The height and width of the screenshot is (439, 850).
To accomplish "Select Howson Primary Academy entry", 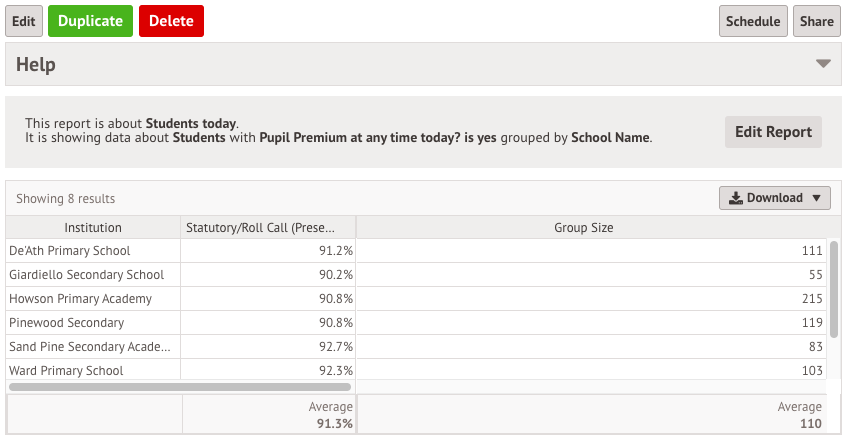I will 416,299.
